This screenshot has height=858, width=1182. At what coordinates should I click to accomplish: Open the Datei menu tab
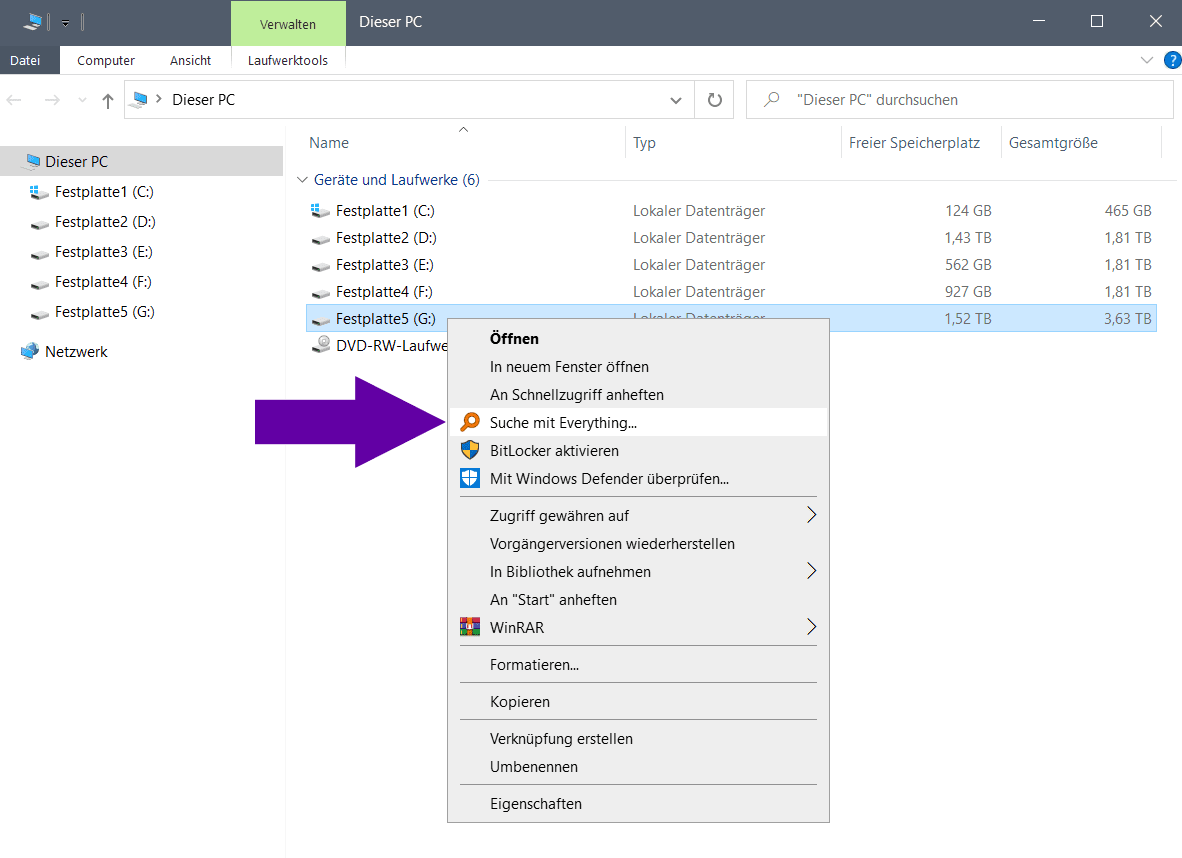coord(25,61)
